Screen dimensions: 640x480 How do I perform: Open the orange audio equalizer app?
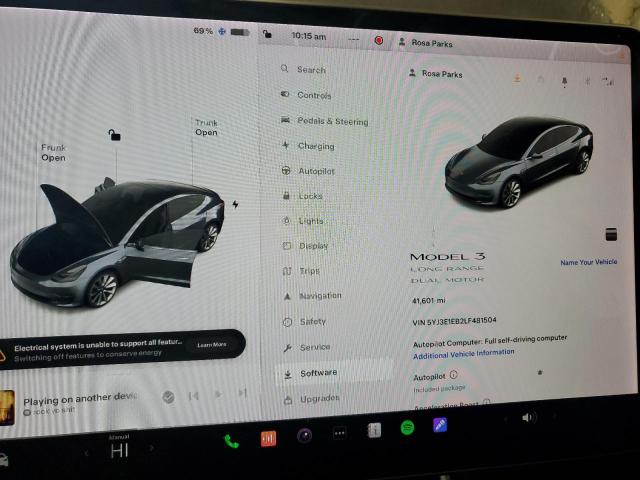pyautogui.click(x=268, y=439)
